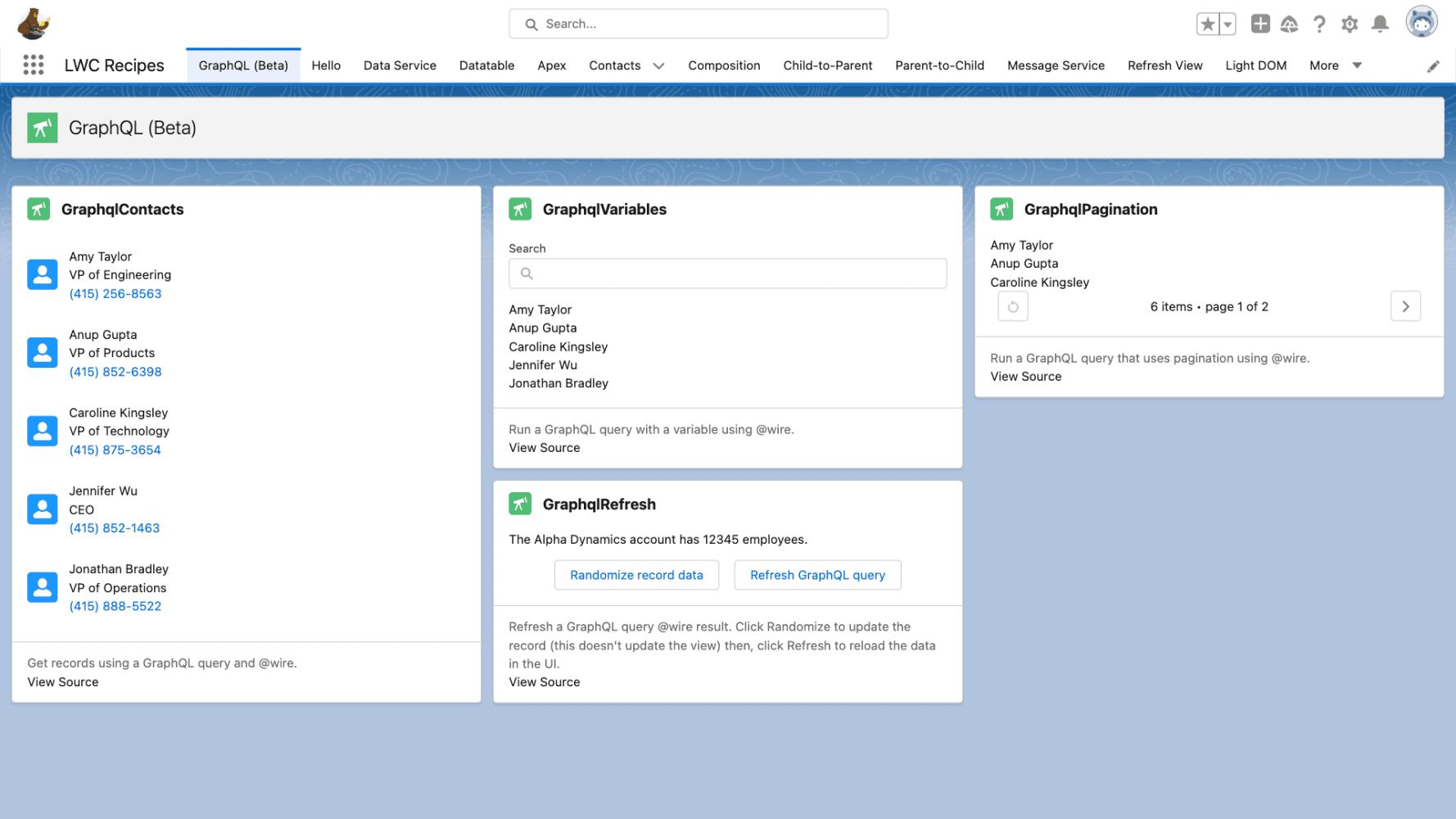
Task: Call Amy Taylor at (415) 256-8563
Action: click(115, 293)
